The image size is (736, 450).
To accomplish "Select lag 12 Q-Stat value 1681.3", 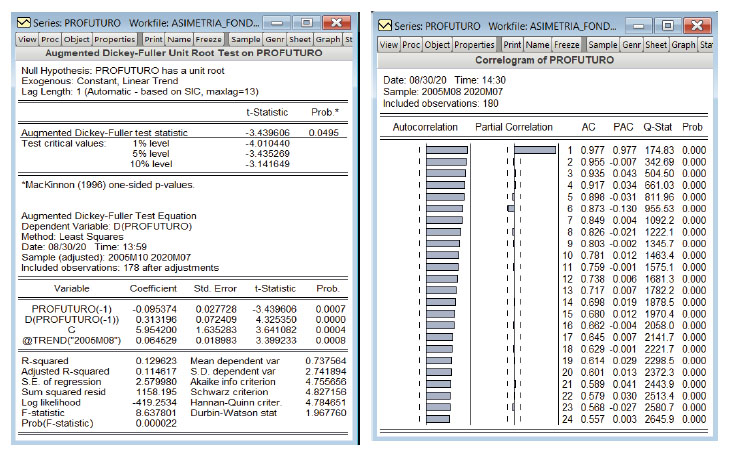I will [659, 279].
